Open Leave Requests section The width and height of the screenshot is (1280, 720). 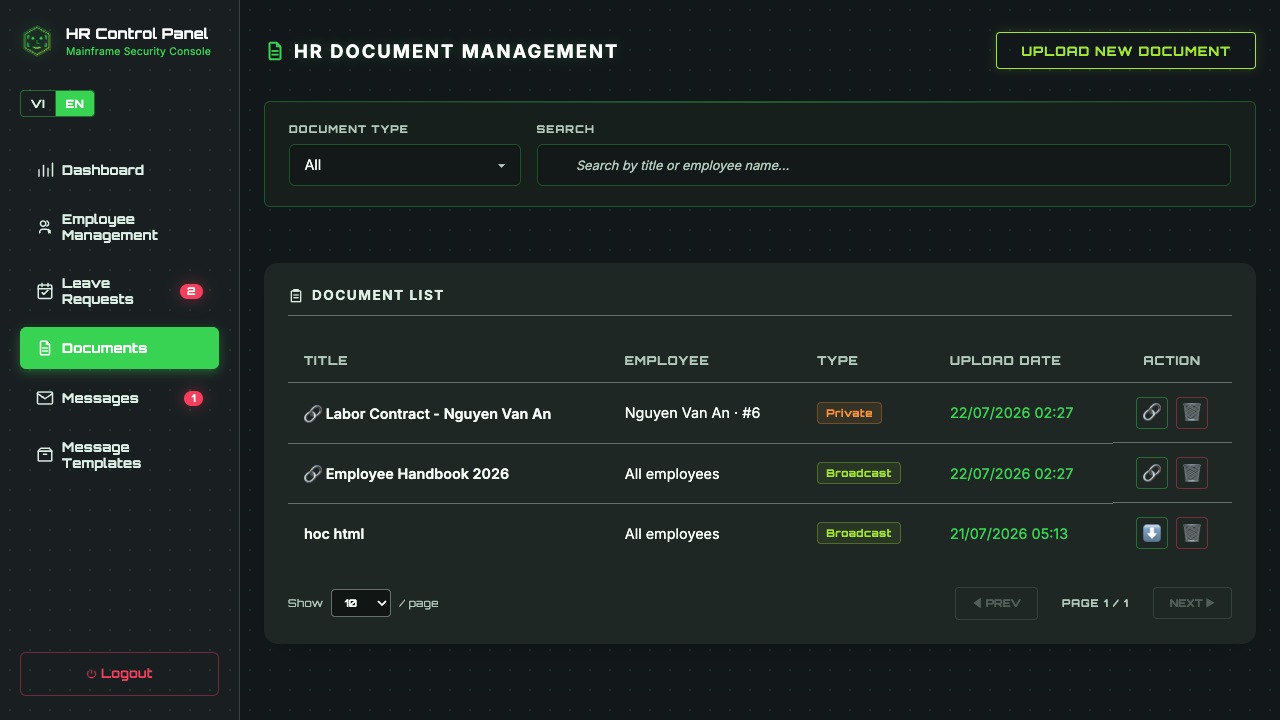[x=119, y=291]
